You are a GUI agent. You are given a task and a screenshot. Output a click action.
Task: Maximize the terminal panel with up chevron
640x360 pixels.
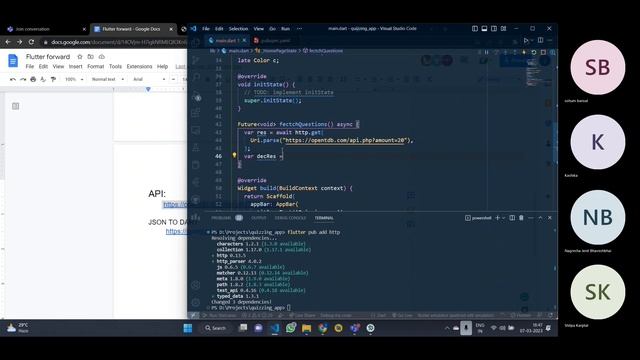540,218
